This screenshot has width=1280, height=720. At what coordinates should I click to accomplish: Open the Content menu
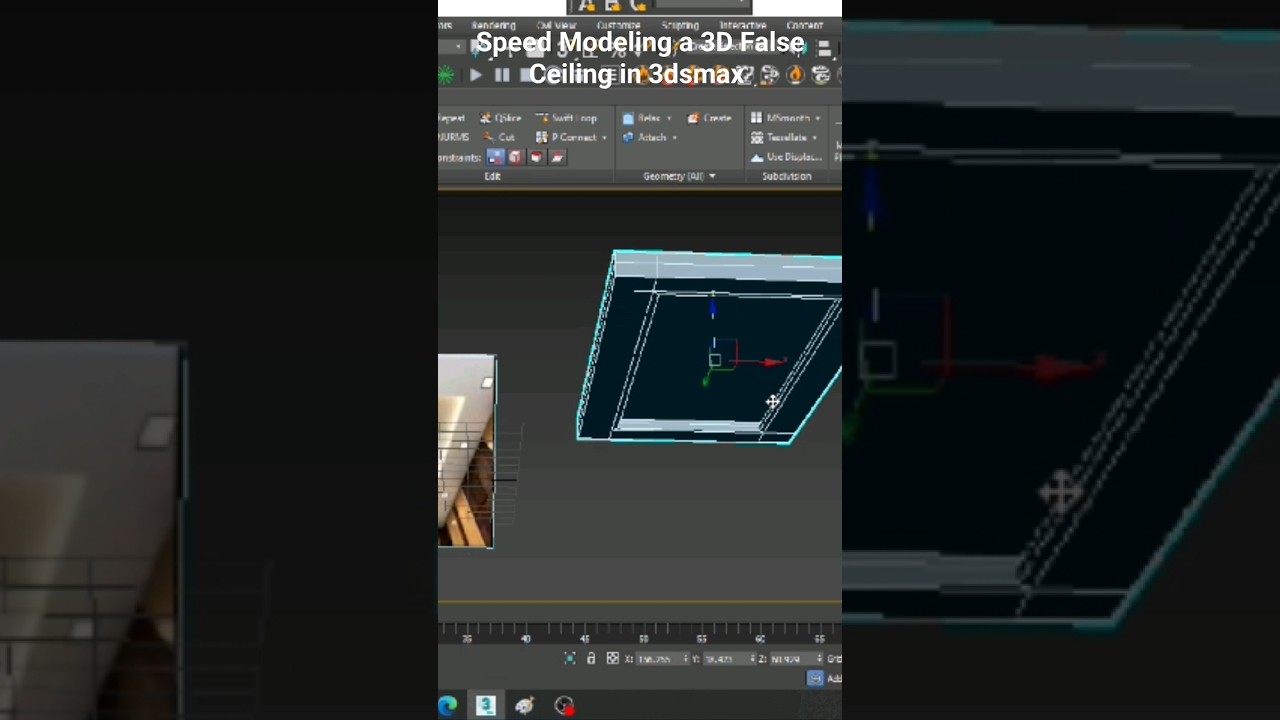[x=804, y=25]
